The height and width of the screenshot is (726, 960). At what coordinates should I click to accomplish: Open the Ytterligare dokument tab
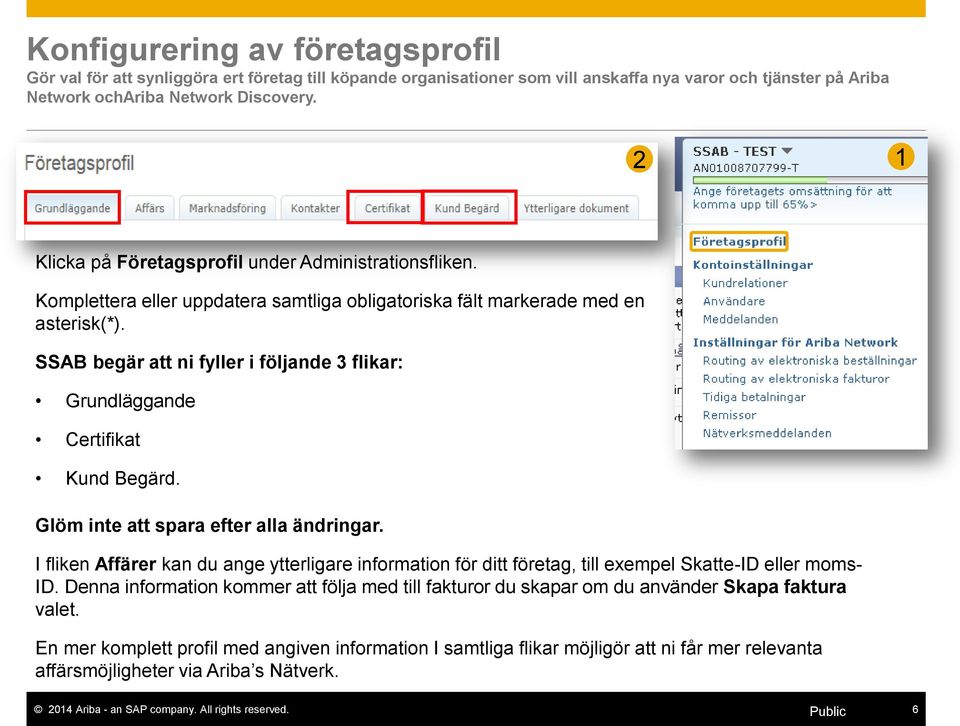pos(576,208)
